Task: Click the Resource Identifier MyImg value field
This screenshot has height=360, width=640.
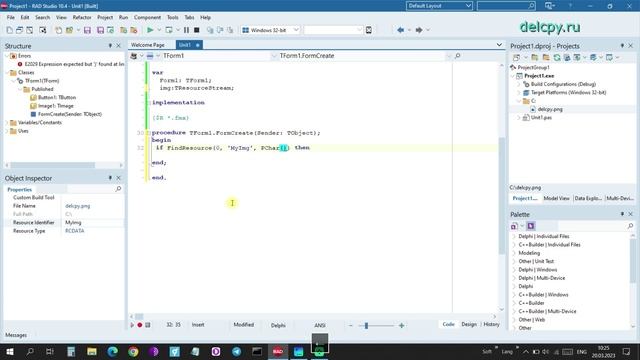Action: [x=93, y=222]
